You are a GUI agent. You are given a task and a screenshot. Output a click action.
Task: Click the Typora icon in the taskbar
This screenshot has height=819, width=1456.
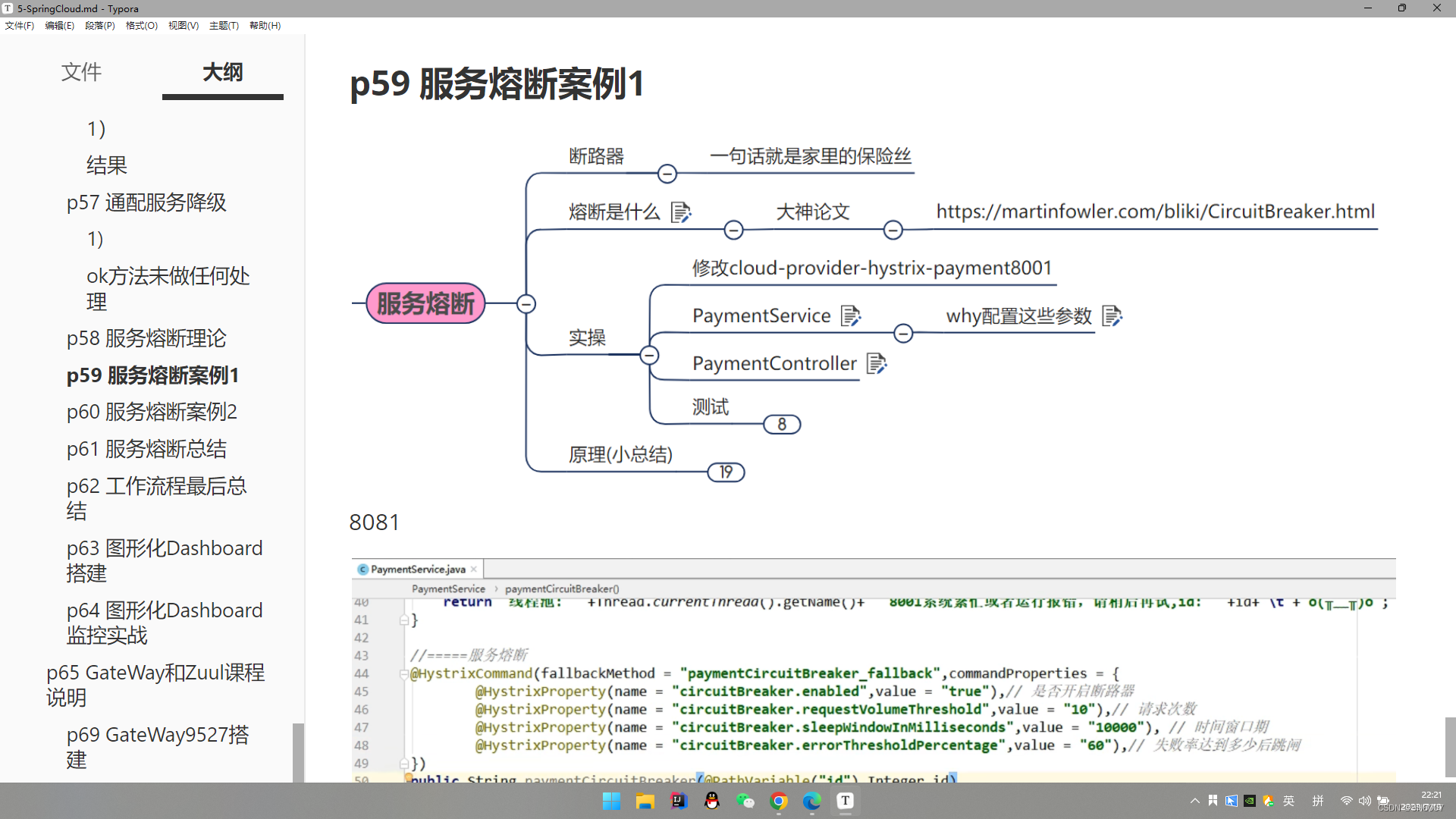845,801
